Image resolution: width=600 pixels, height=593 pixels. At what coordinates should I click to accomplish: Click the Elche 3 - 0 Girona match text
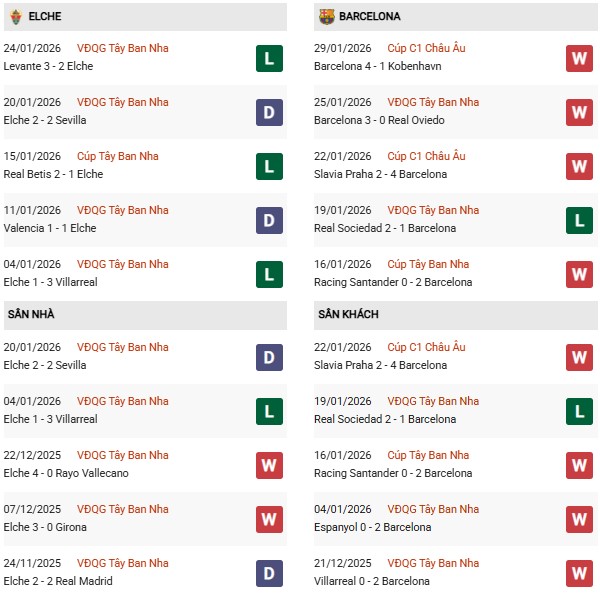point(45,527)
